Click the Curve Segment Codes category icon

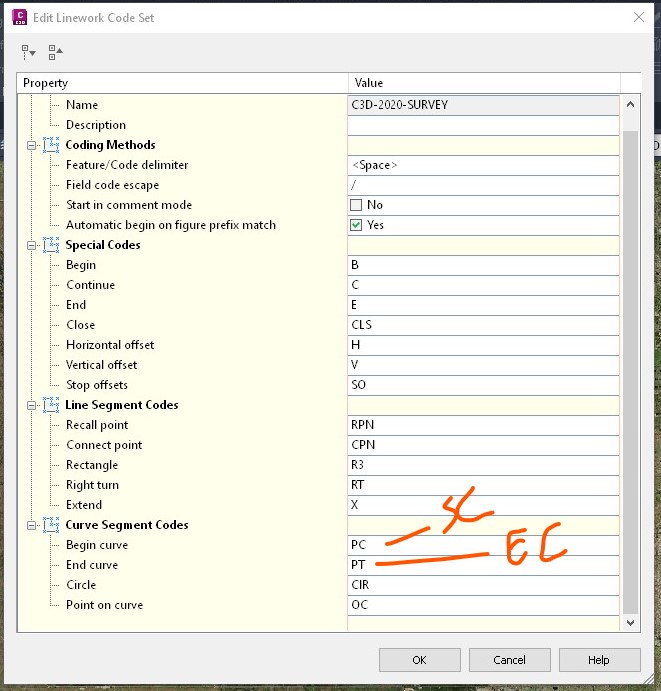51,525
